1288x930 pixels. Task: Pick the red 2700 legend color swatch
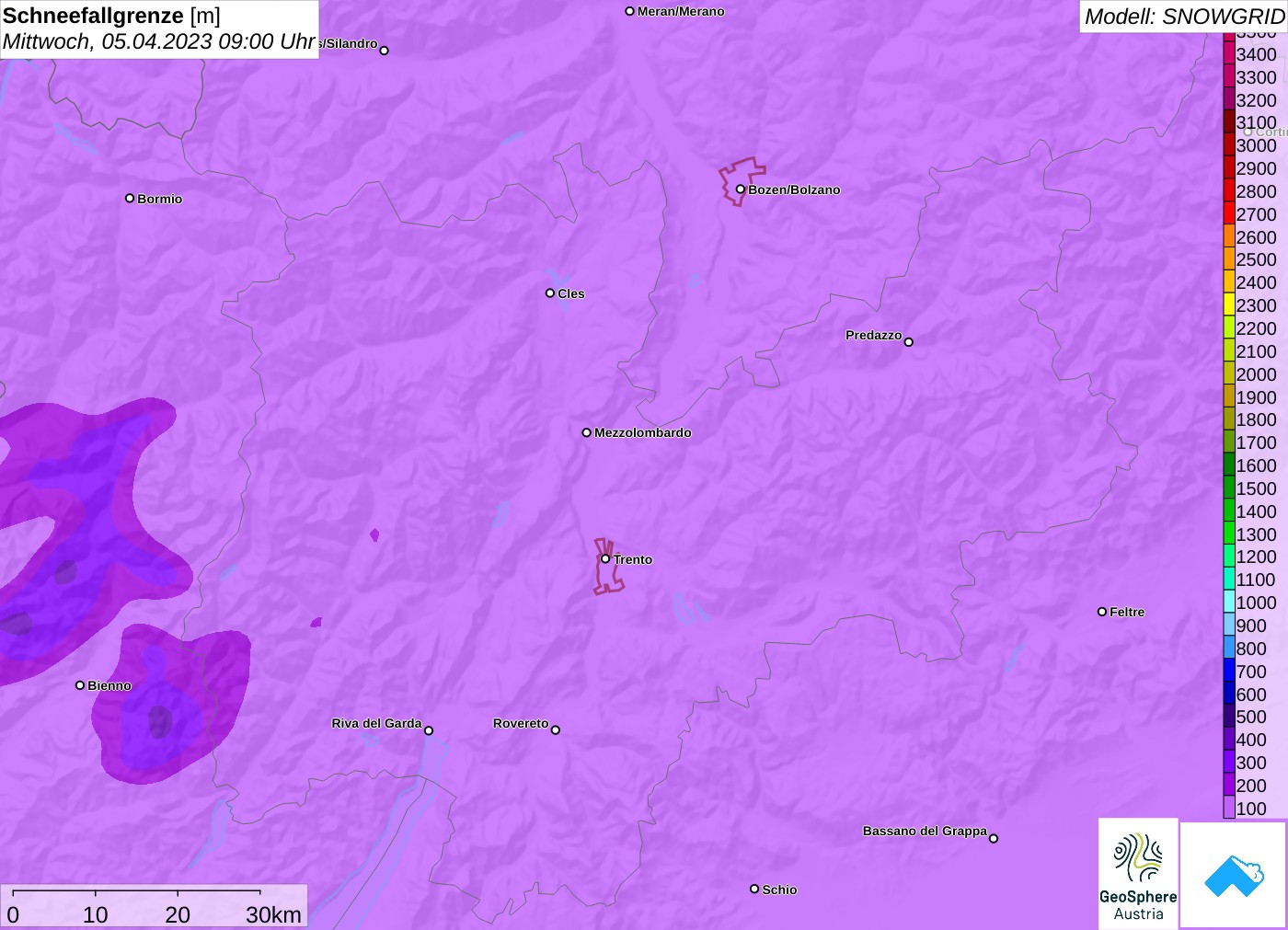(x=1229, y=213)
